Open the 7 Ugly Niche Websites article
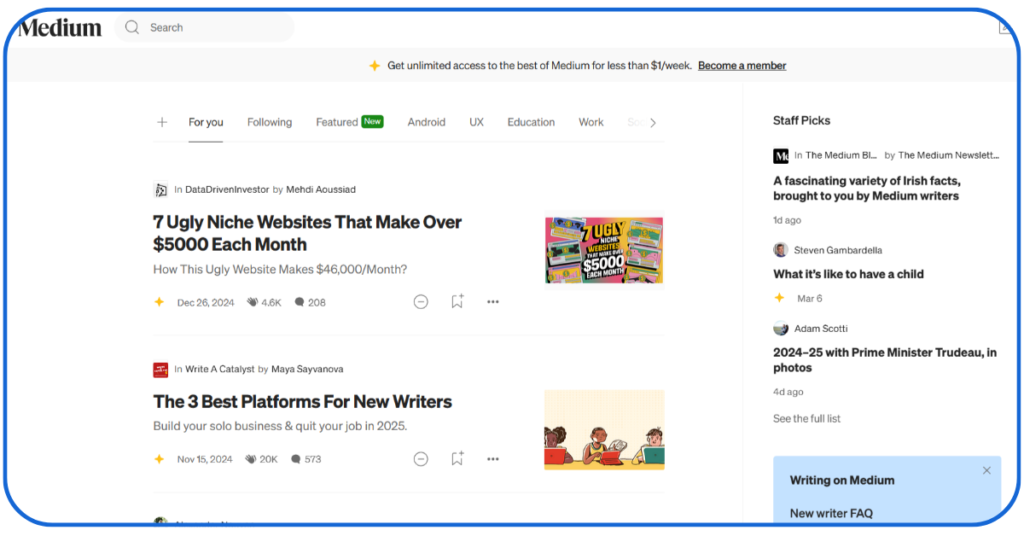 (x=307, y=233)
